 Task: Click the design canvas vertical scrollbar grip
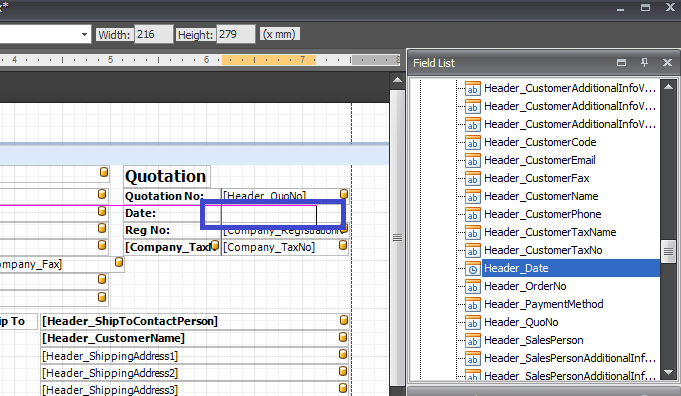[x=397, y=238]
